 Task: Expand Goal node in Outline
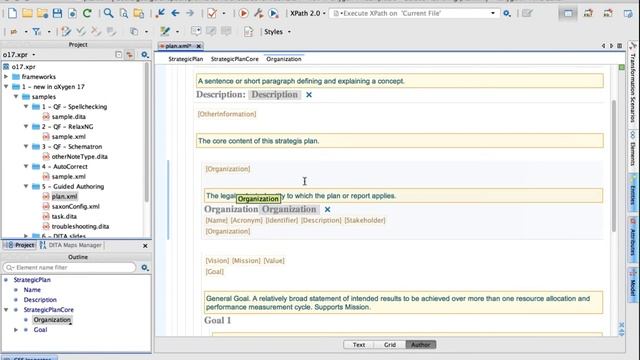(16, 330)
